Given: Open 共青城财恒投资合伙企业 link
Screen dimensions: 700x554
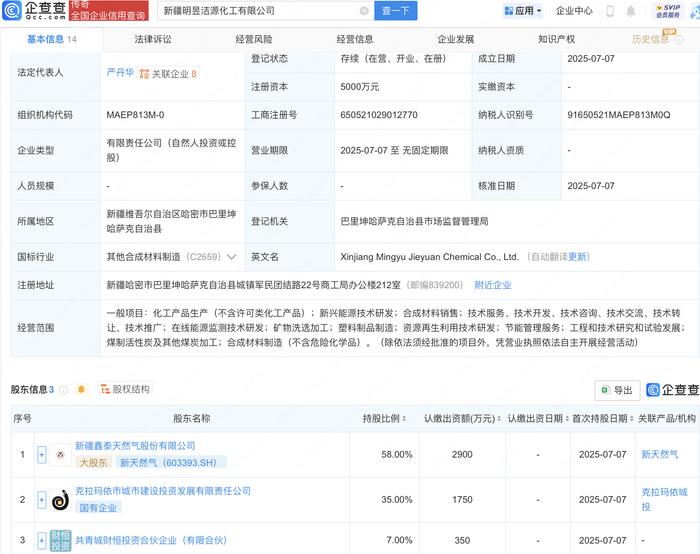Looking at the screenshot, I should pos(151,540).
